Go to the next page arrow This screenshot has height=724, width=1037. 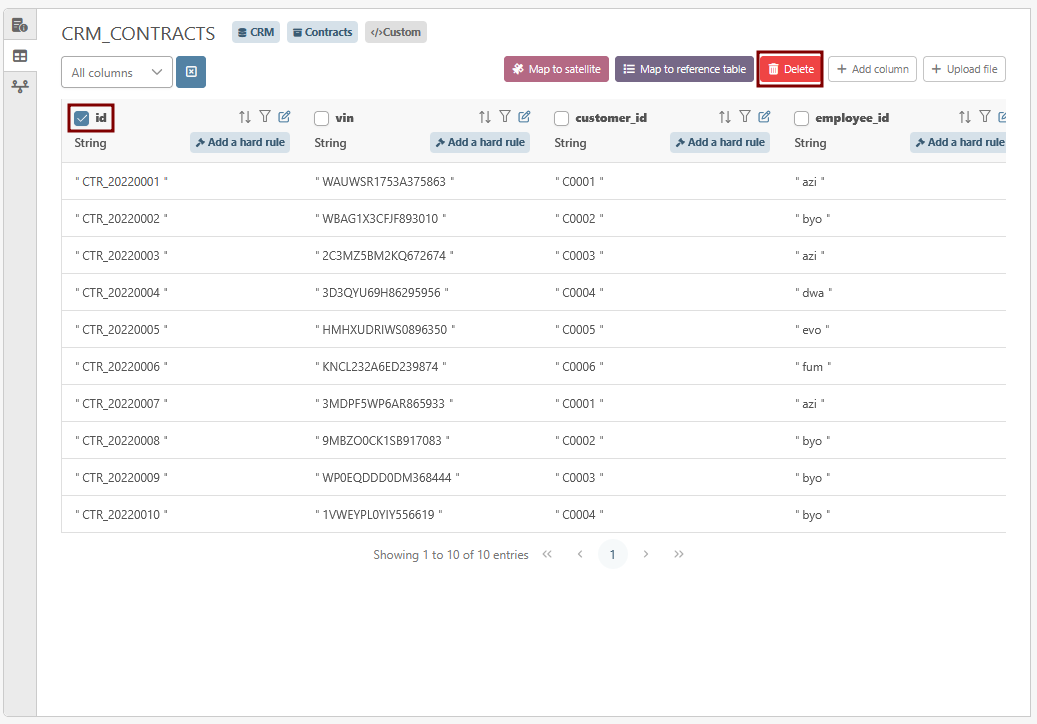[x=646, y=554]
